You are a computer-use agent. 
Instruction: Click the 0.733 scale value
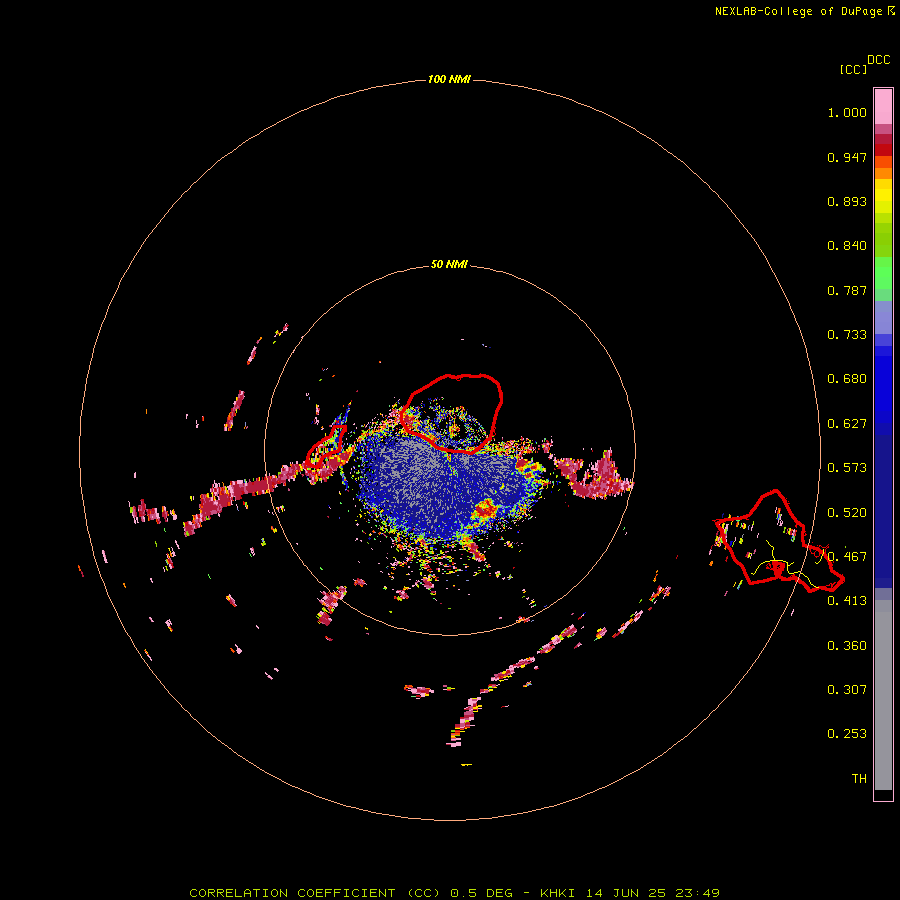pyautogui.click(x=847, y=335)
